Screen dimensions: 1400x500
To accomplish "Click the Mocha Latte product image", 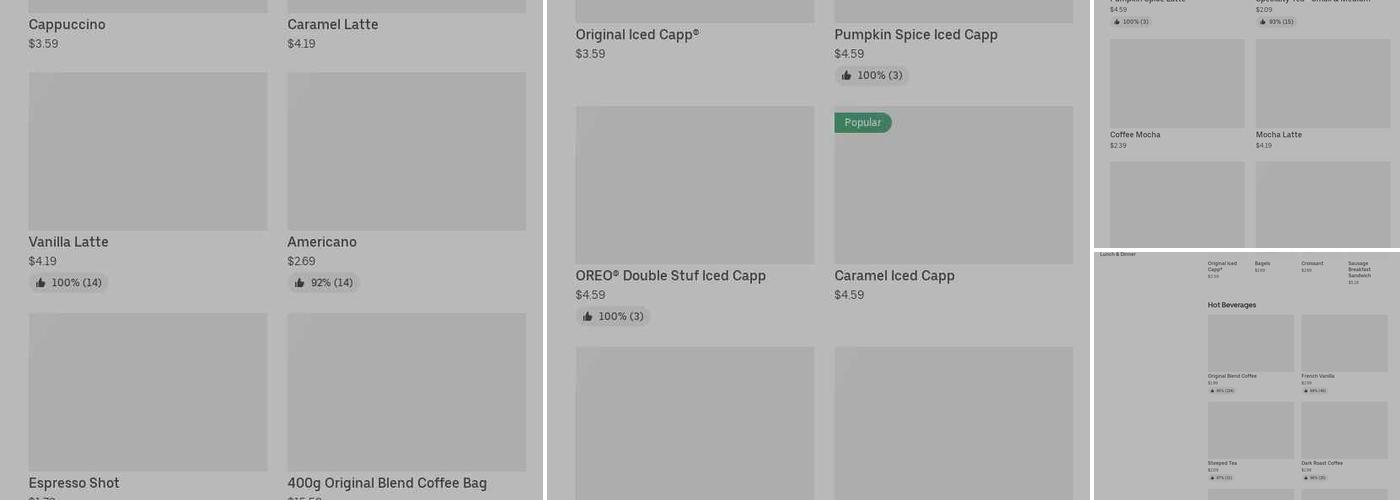I will tap(1323, 84).
